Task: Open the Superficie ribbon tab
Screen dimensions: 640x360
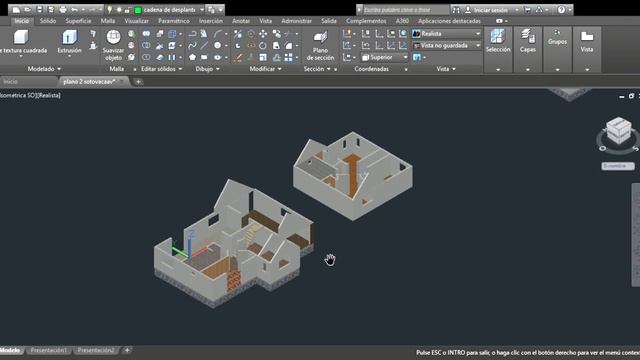Action: tap(78, 21)
